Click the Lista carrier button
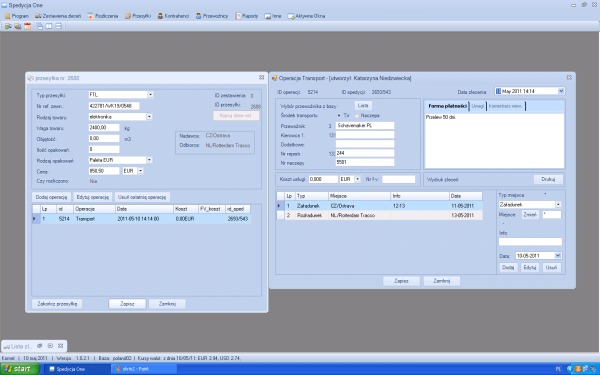The image size is (600, 375). pos(363,105)
